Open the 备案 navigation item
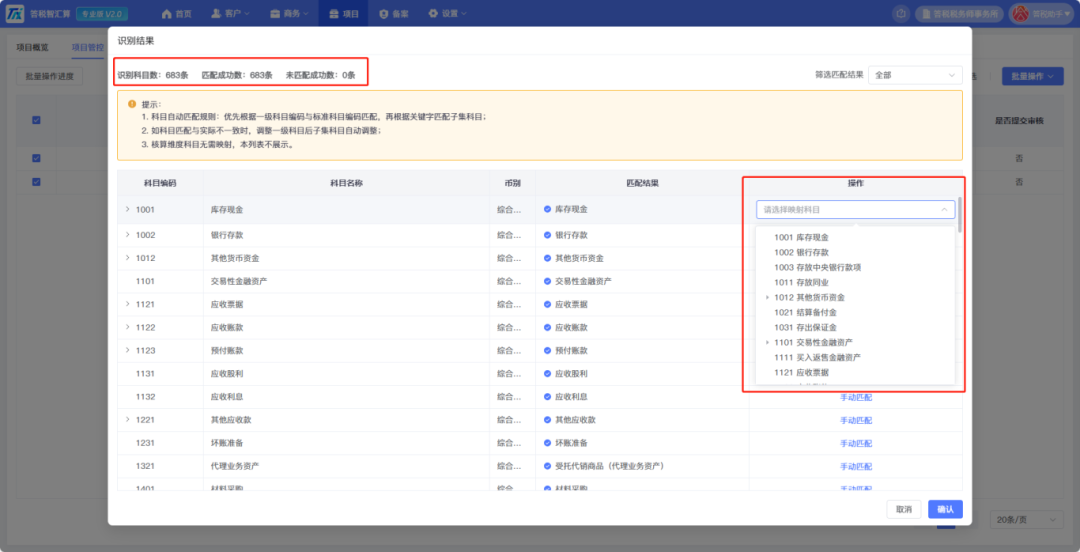 (394, 13)
